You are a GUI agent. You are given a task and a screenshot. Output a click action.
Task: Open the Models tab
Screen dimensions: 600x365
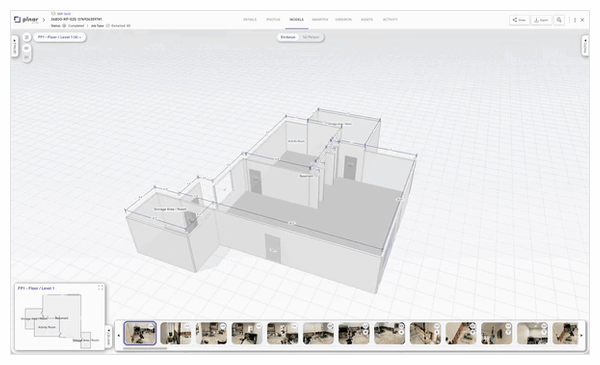[297, 20]
